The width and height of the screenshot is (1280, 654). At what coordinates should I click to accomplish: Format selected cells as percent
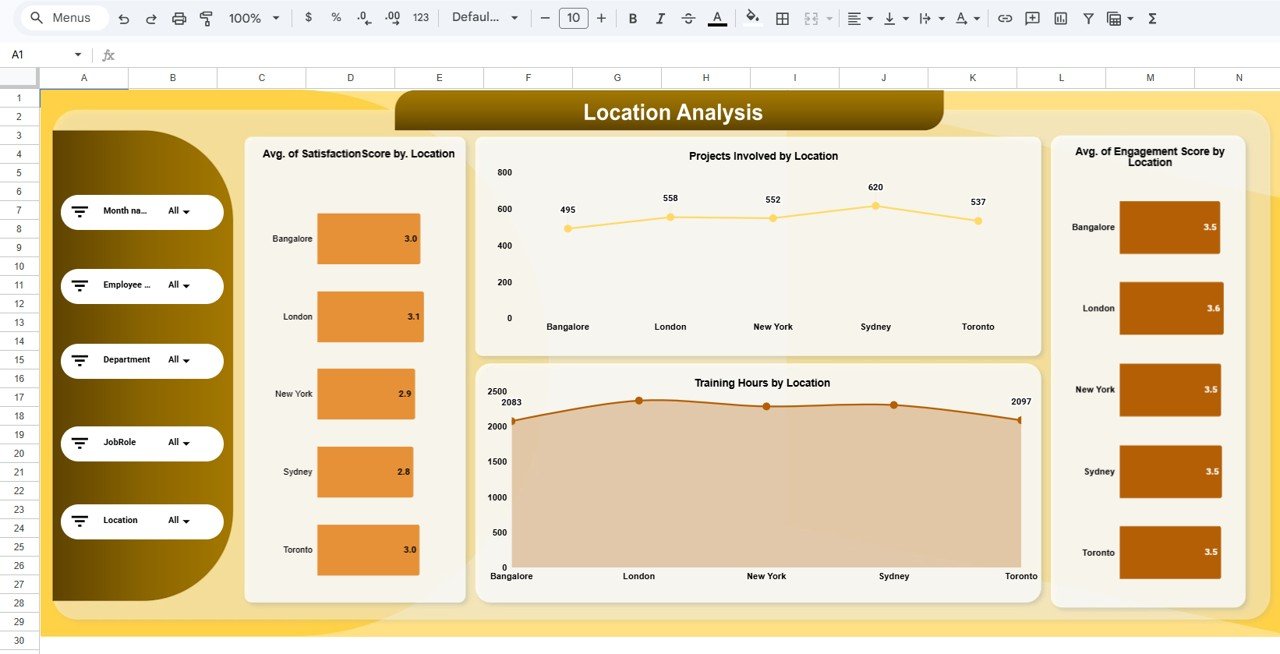click(336, 18)
